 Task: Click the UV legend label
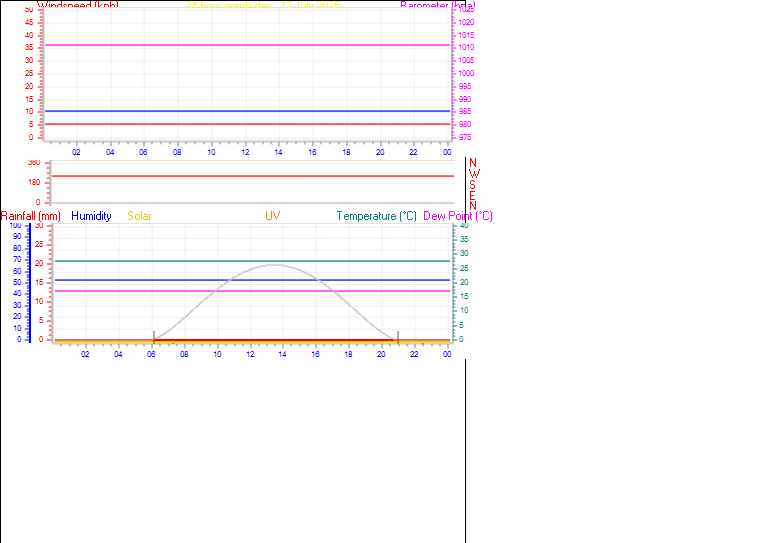(x=273, y=216)
